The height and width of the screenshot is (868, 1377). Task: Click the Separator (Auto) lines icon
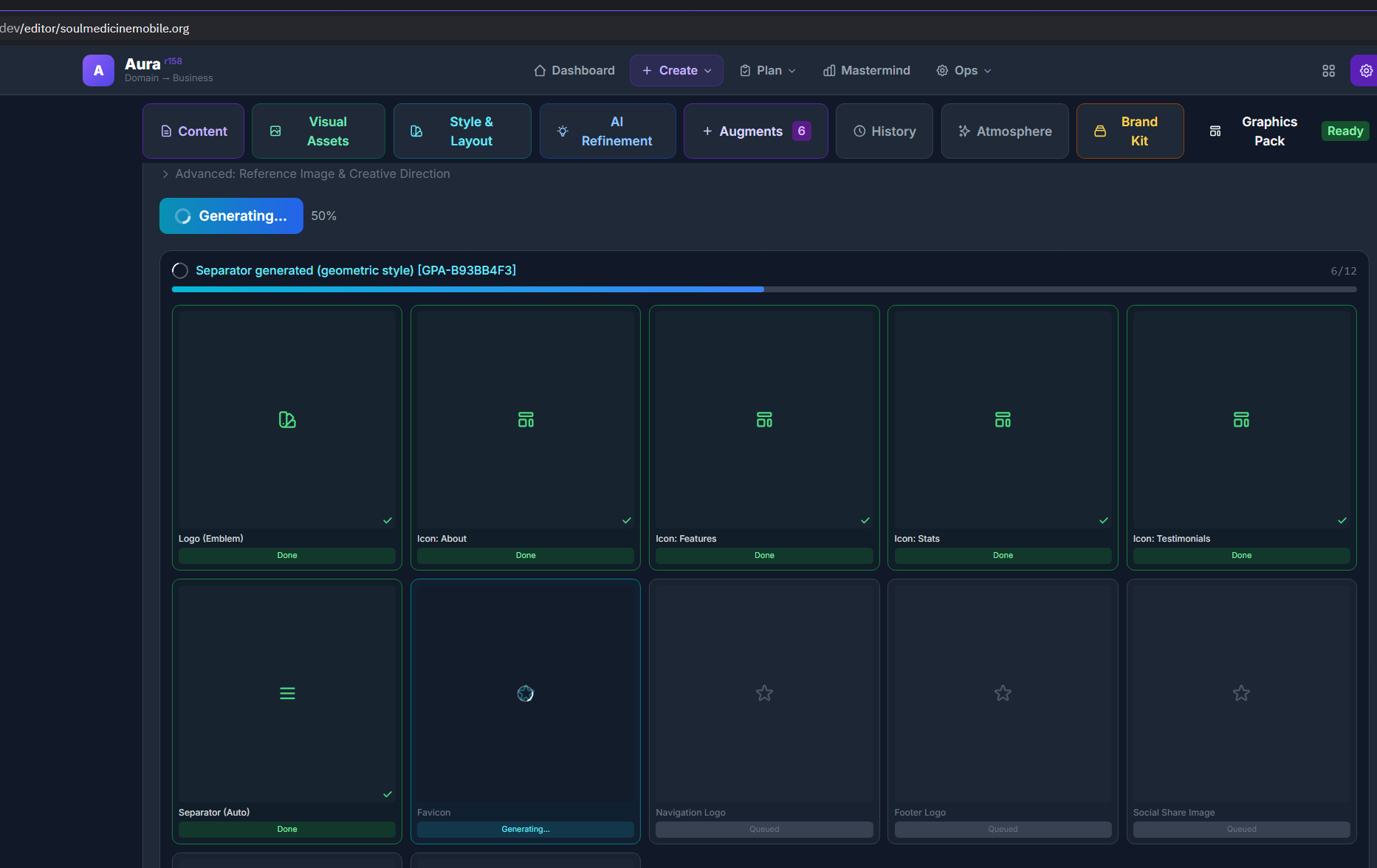(287, 693)
